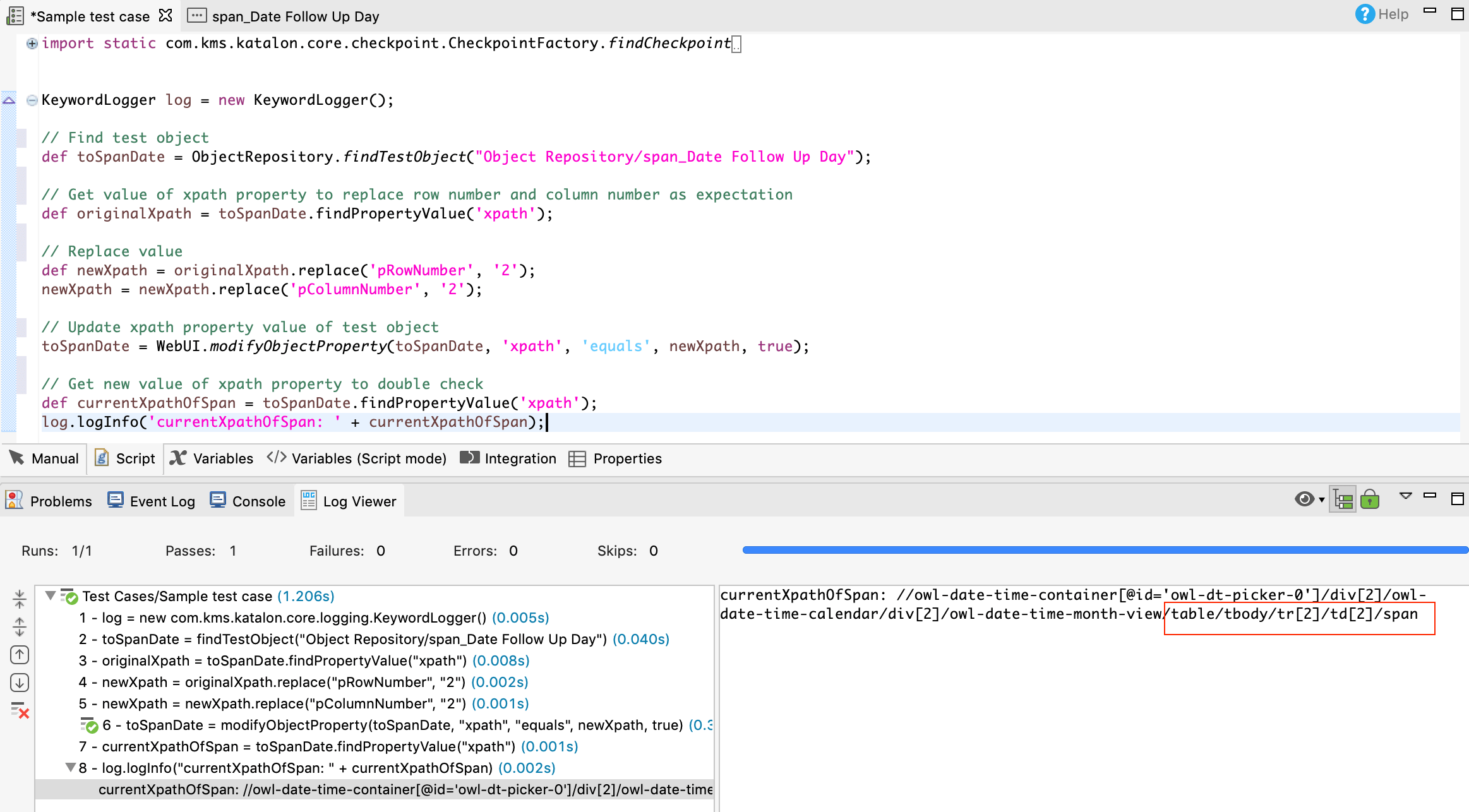Toggle the green scroll lock icon
The image size is (1469, 812).
[x=1370, y=500]
